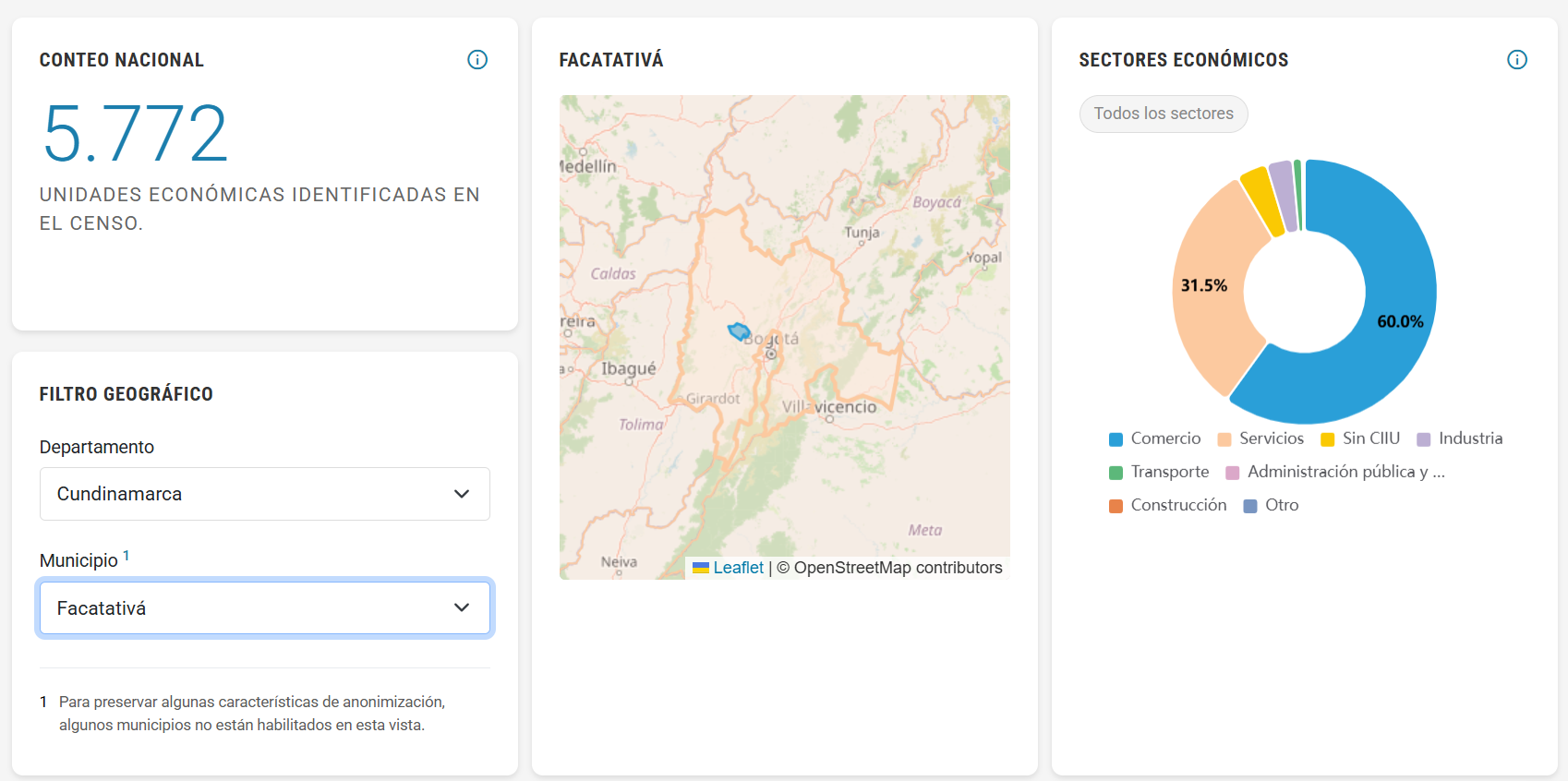Open the Leaflet attribution link
Viewport: 1568px width, 781px height.
(738, 568)
